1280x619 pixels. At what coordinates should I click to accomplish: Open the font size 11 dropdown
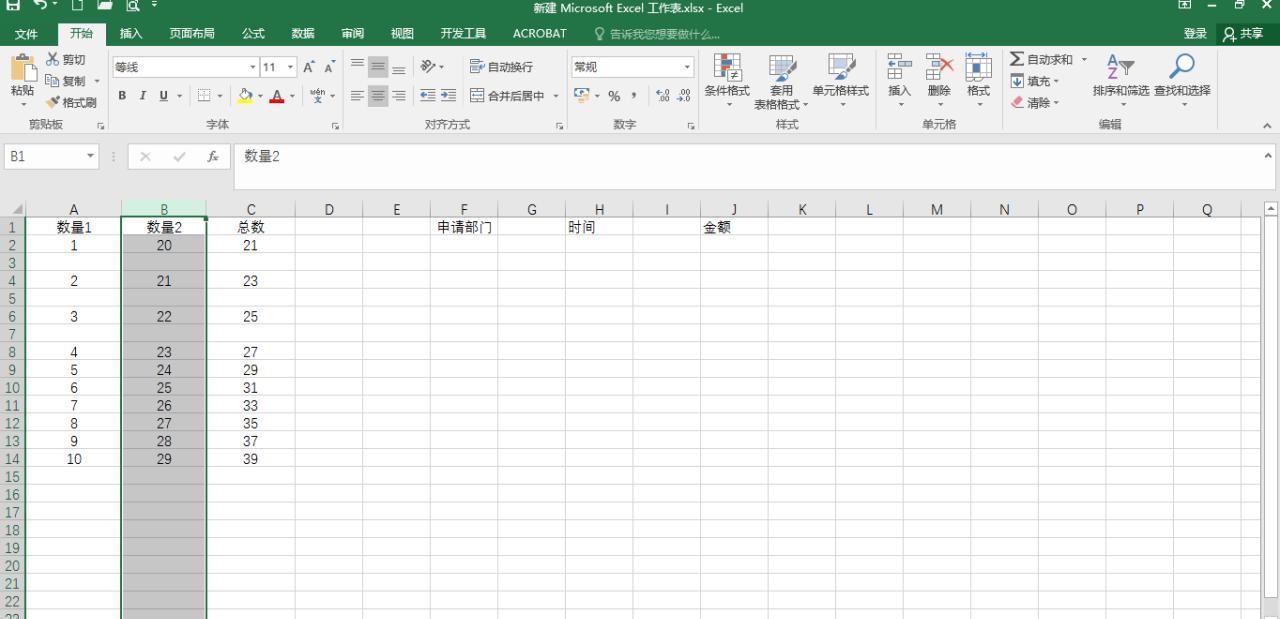291,67
